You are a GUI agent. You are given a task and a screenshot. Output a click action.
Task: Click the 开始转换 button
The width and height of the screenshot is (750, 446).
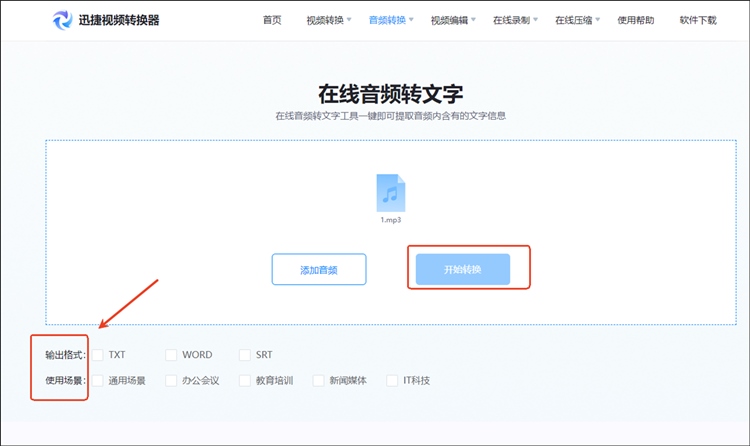pos(463,269)
